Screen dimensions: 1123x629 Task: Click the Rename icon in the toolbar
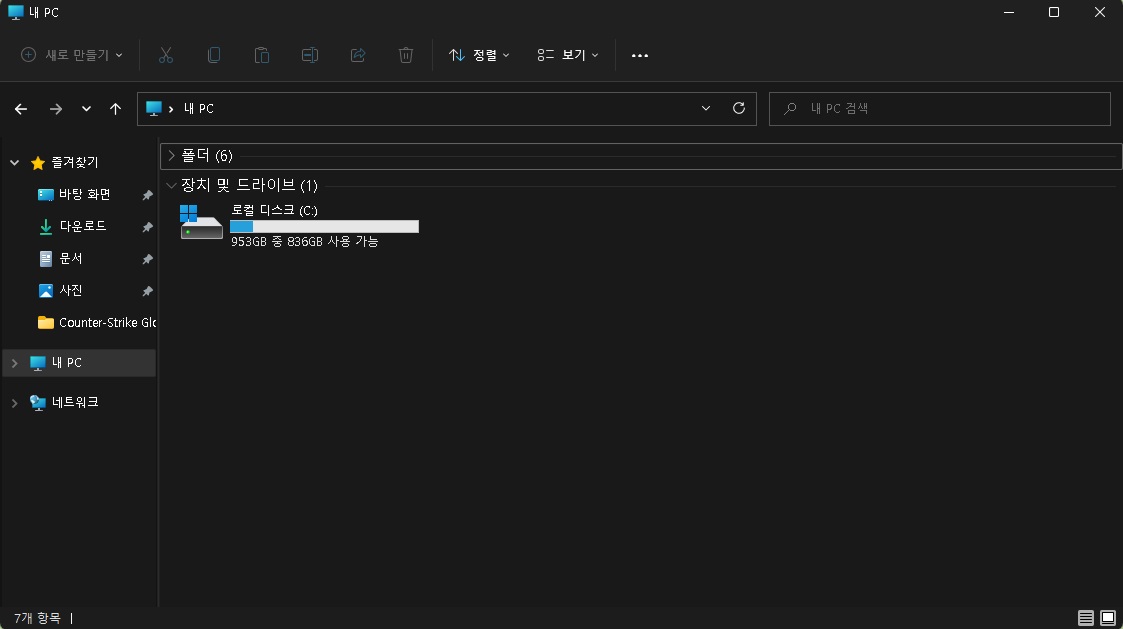point(309,55)
